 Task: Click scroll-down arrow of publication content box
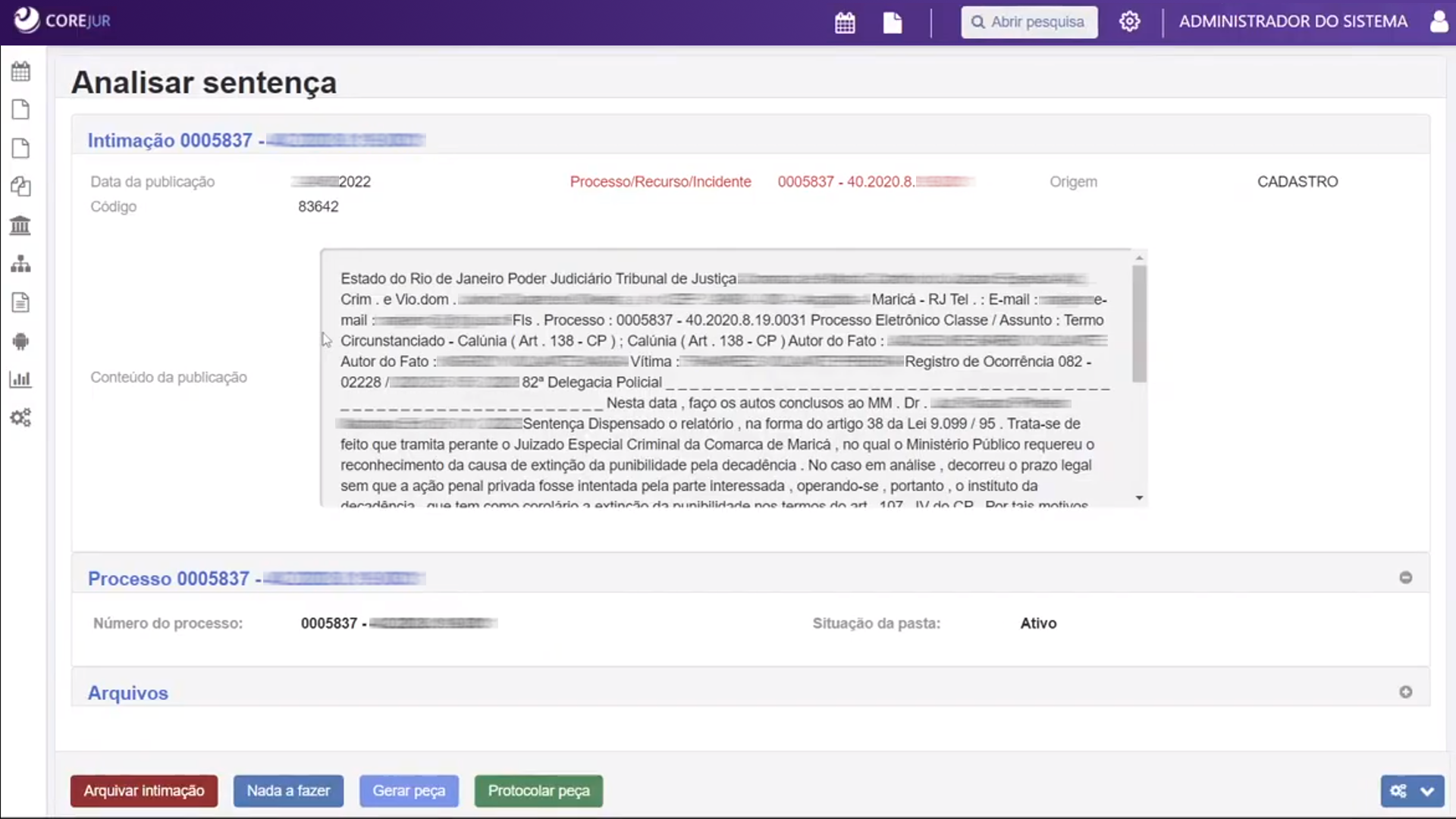tap(1139, 498)
